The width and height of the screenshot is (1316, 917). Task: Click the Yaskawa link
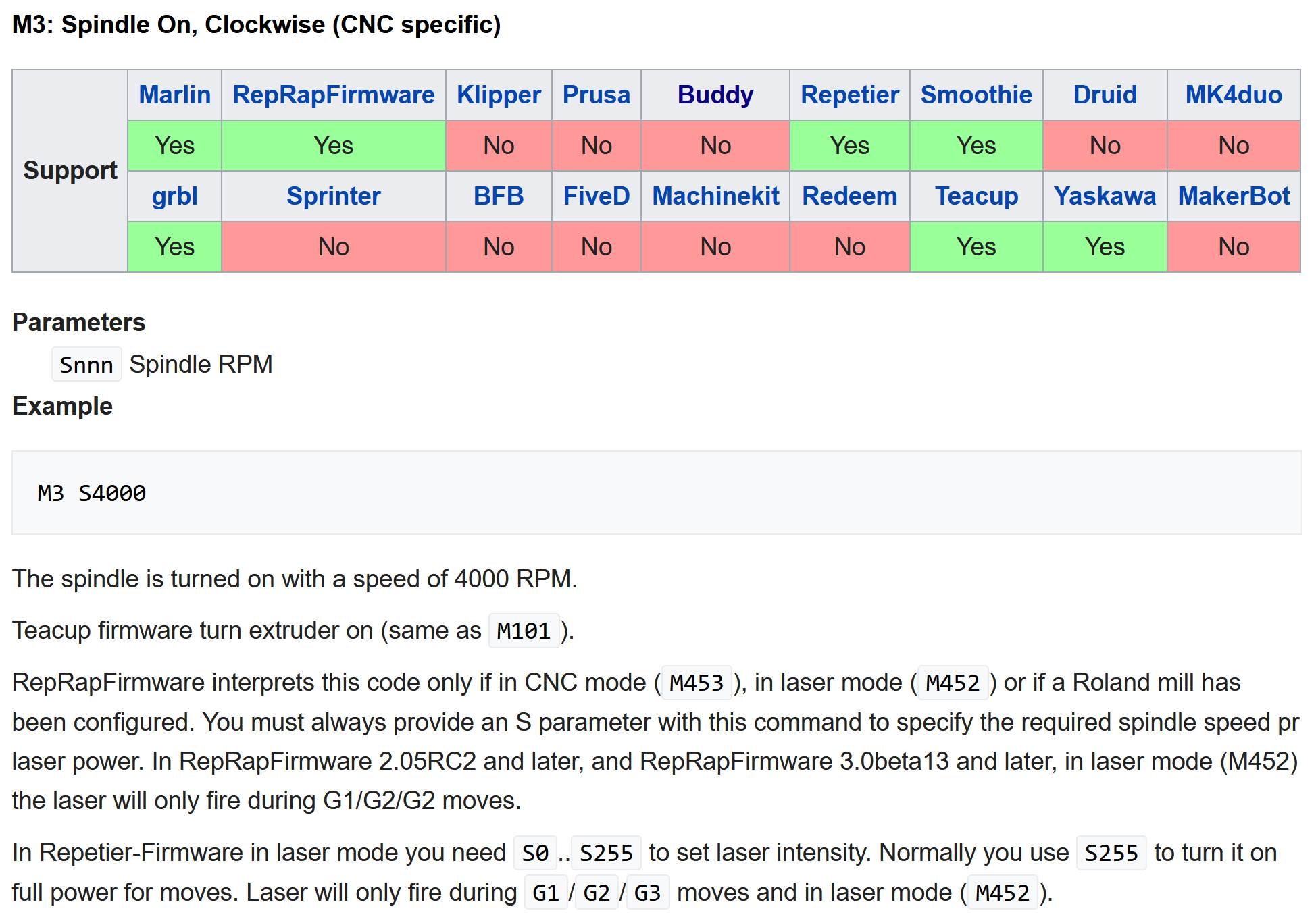(x=1105, y=196)
